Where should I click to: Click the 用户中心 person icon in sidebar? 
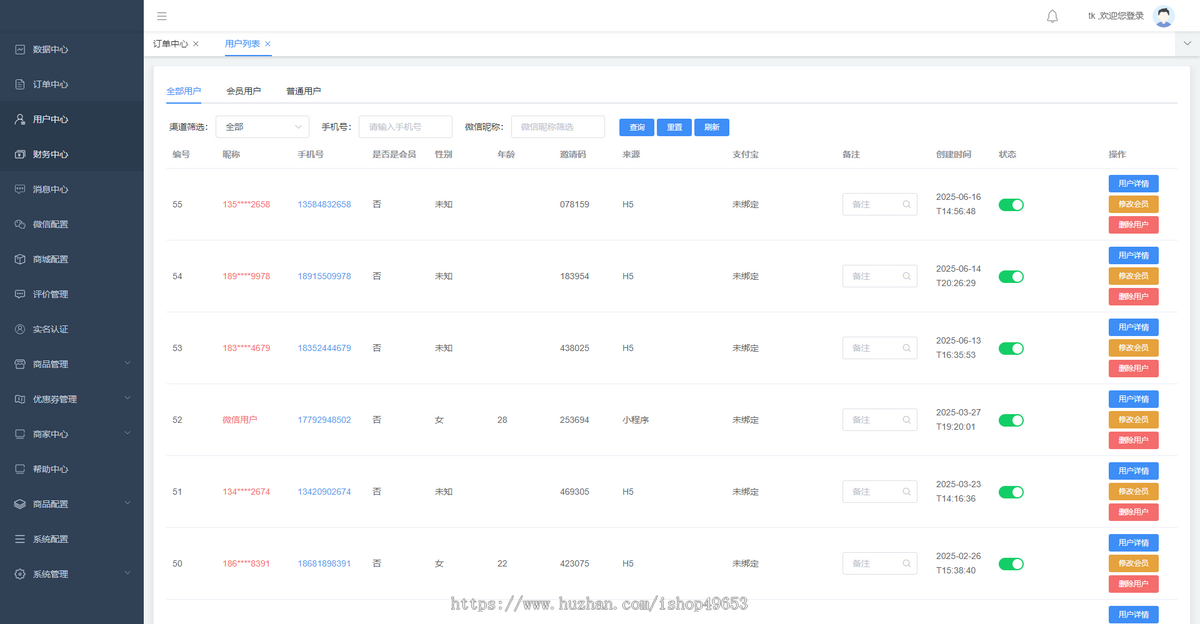(20, 119)
